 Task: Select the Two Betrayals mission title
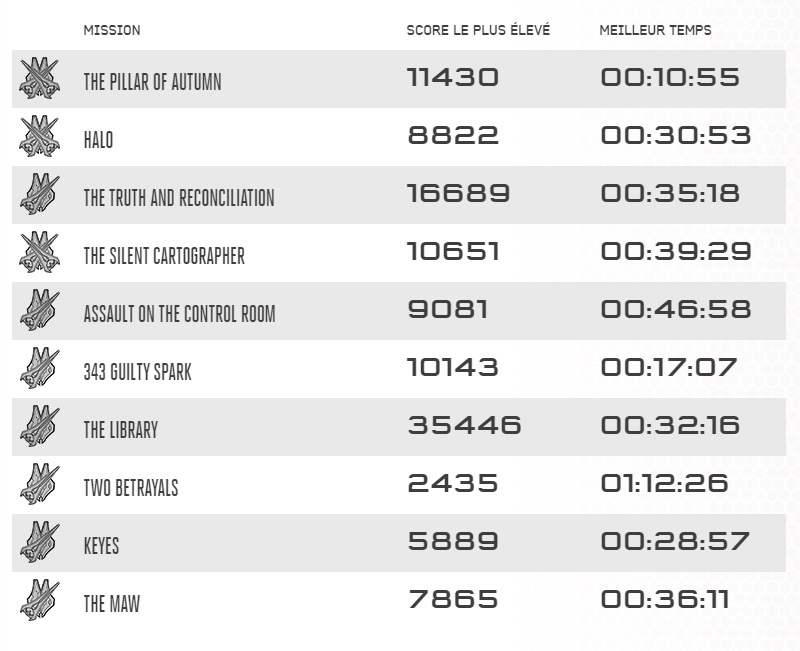131,488
